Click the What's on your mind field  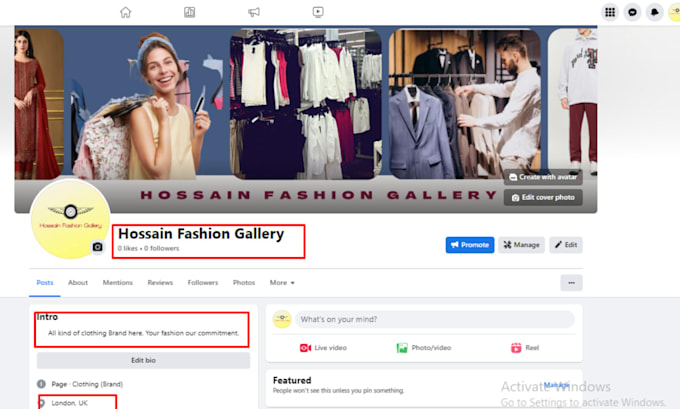pos(435,319)
